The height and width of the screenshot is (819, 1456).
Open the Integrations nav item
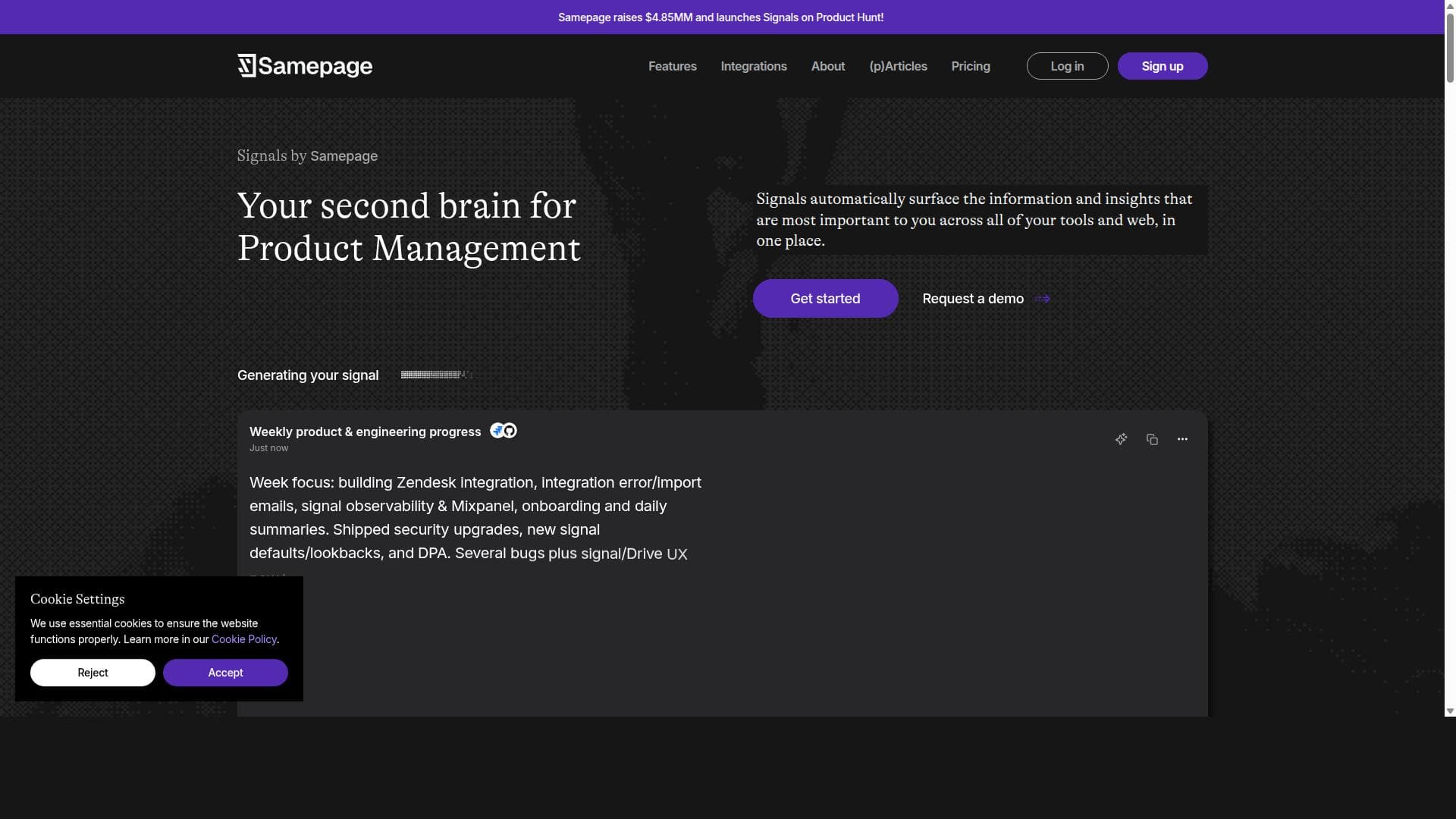tap(754, 66)
